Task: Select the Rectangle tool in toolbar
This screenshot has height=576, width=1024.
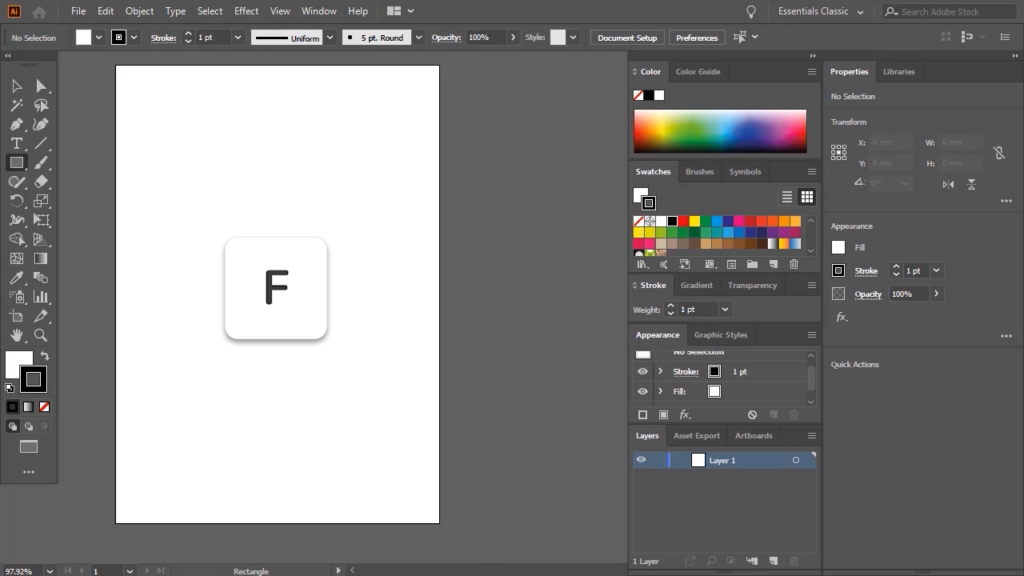Action: (x=17, y=162)
